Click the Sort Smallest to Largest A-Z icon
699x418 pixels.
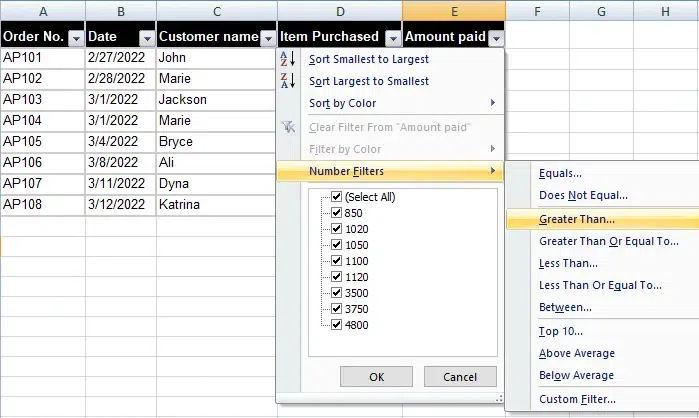click(288, 59)
